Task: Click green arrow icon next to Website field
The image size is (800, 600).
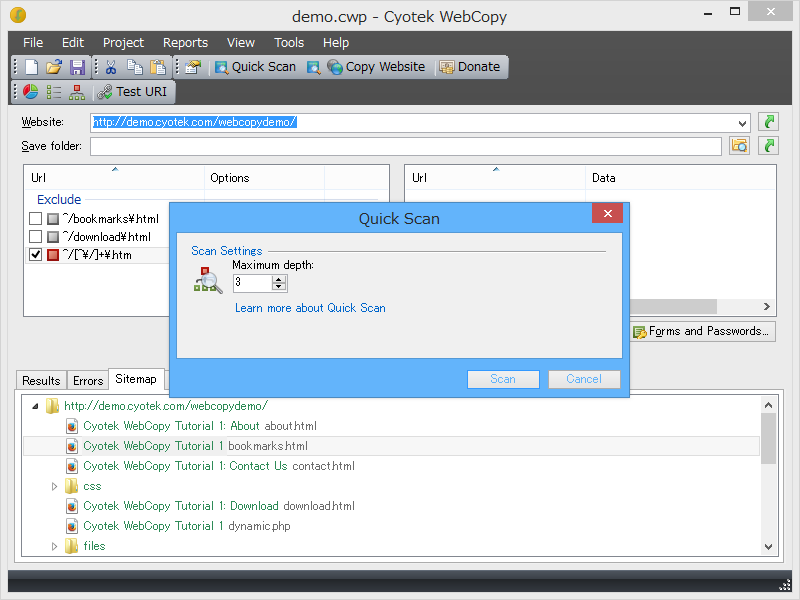Action: tap(768, 122)
